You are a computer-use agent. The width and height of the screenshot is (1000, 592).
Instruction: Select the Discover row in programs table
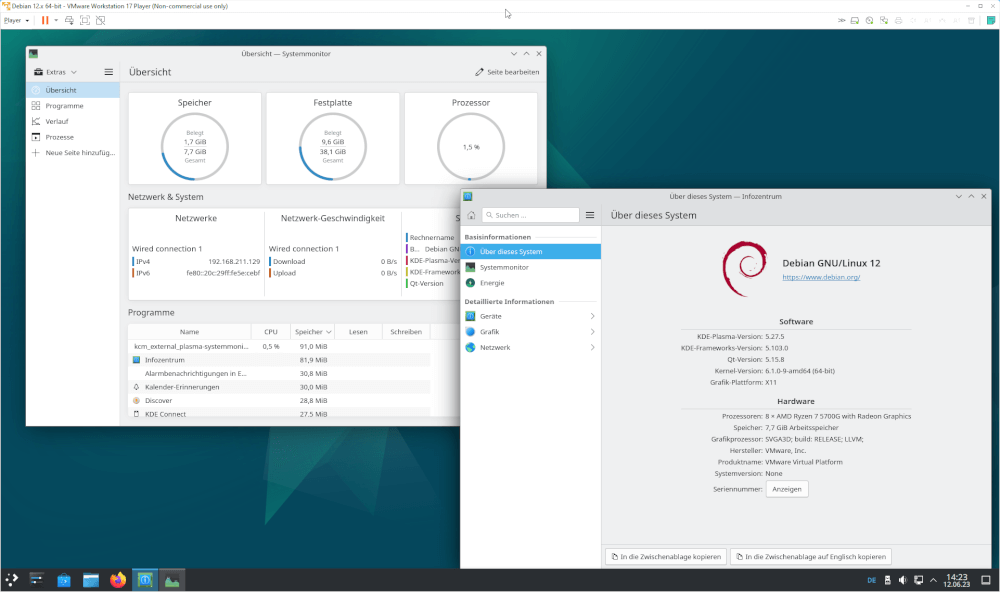pos(279,401)
